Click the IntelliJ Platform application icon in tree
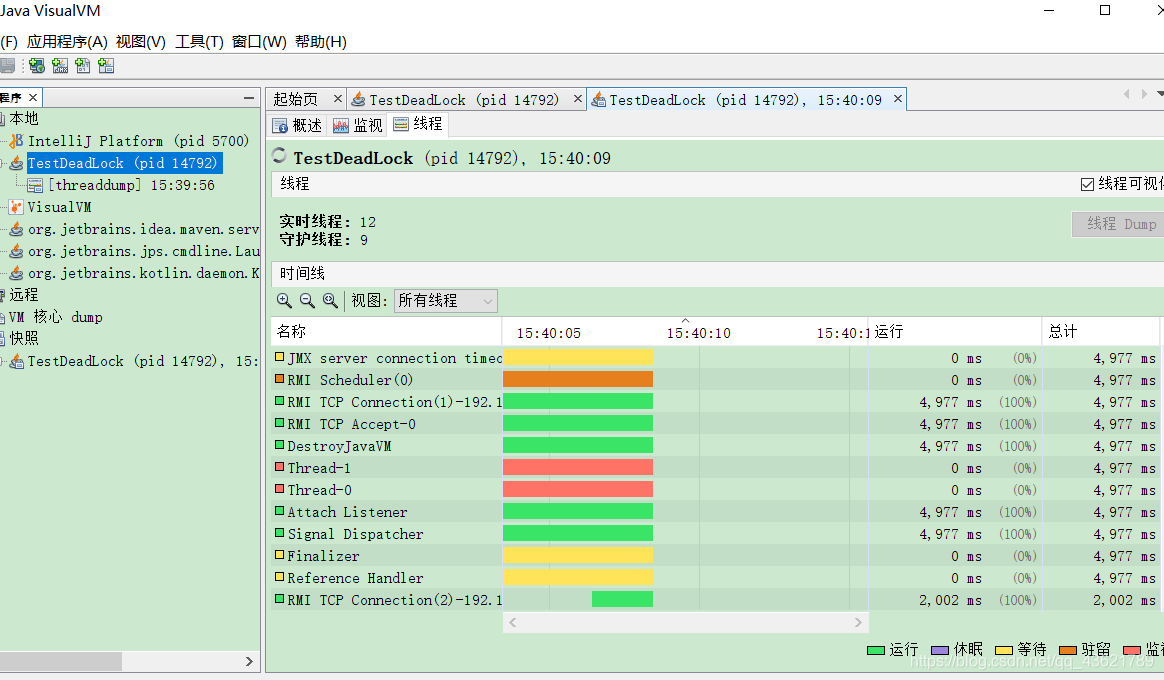The image size is (1164, 680). 16,141
